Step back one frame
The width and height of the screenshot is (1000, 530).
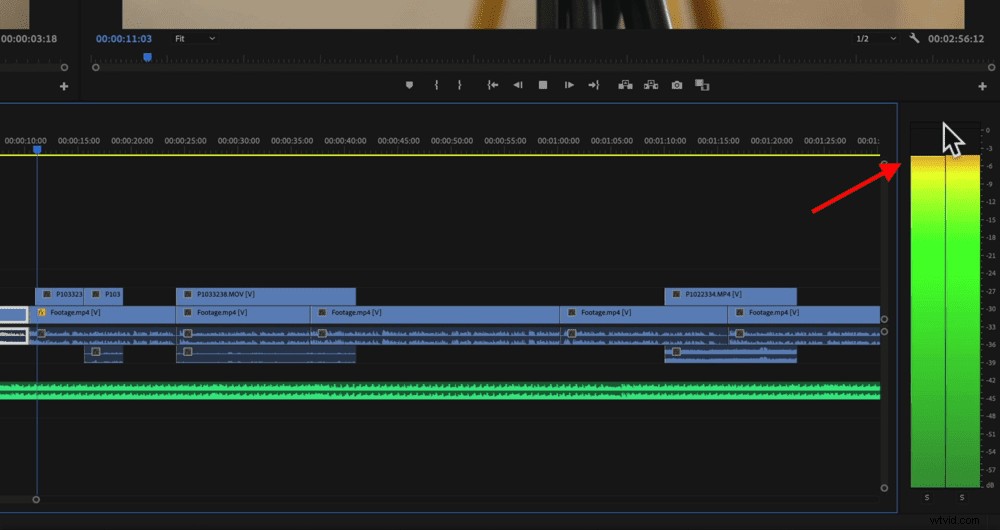(518, 85)
